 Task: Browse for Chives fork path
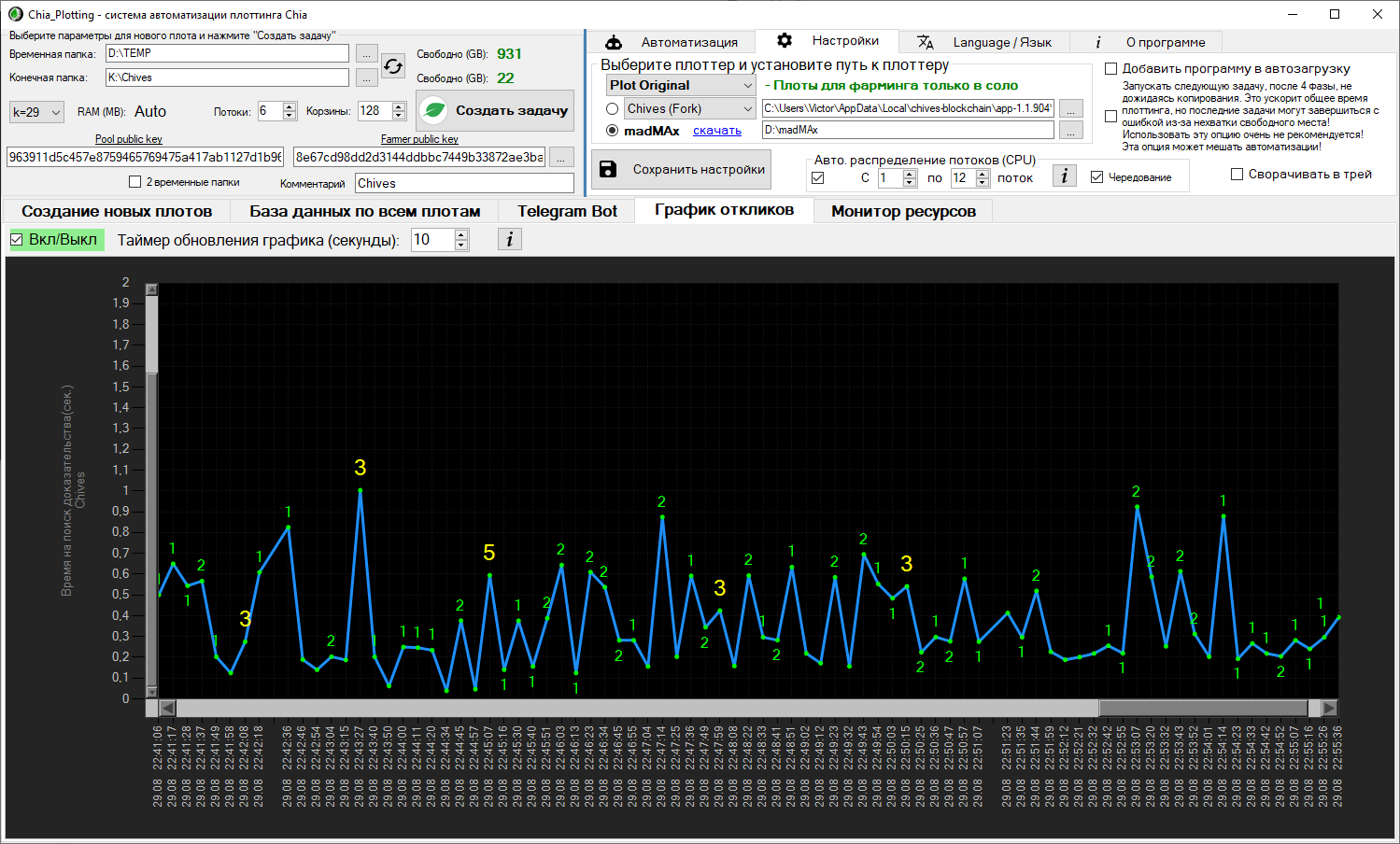[1071, 109]
